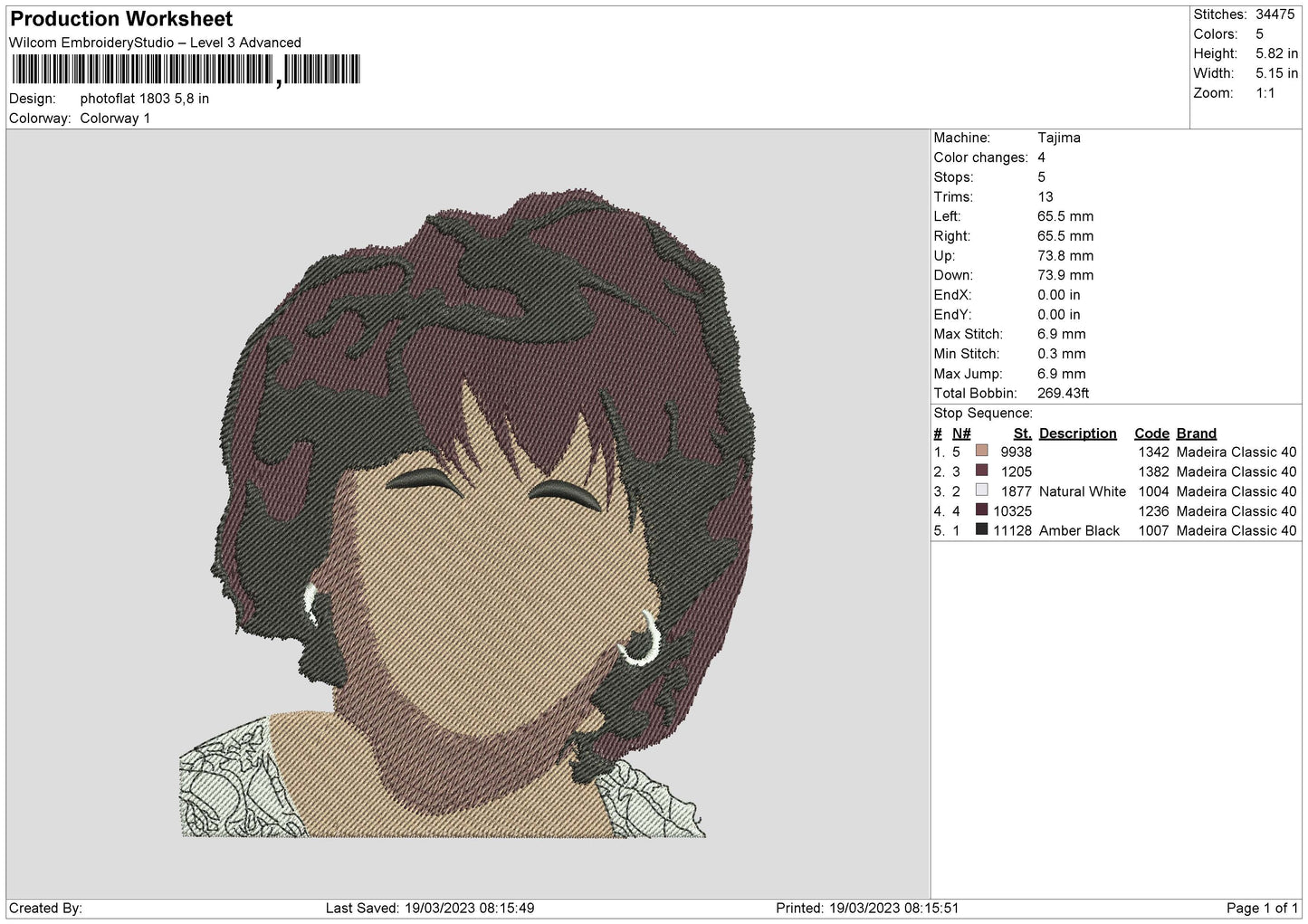The image size is (1308, 924).
Task: Click the code 1236 in stop sequence
Action: pos(1154,511)
